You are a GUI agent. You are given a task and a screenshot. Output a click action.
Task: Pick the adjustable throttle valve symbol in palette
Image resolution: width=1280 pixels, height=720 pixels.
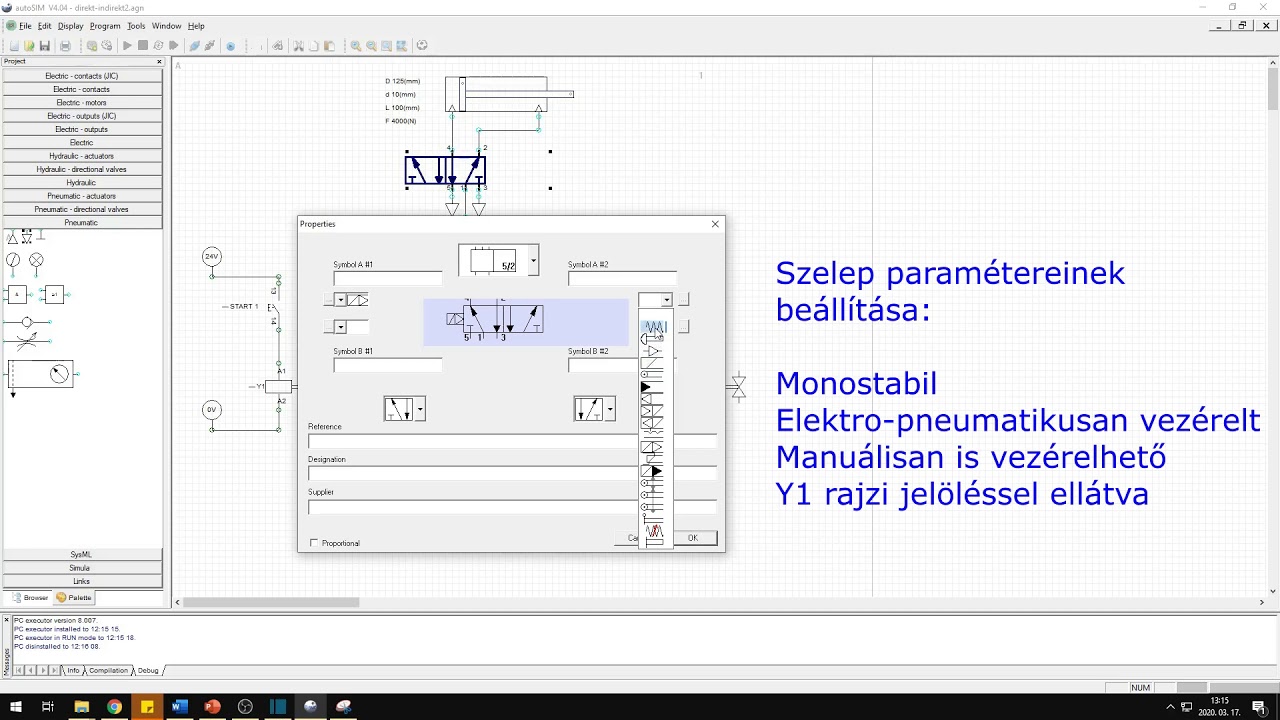(27, 341)
